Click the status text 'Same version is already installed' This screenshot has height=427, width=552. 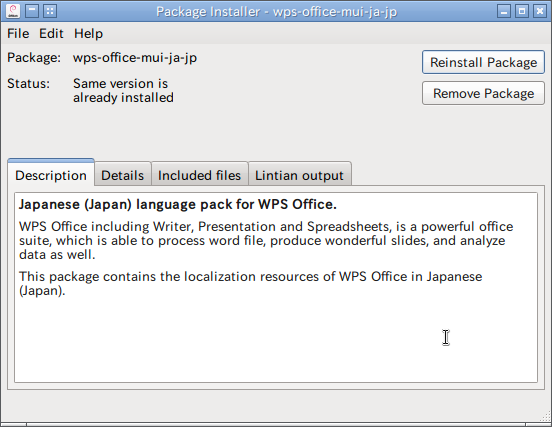[x=123, y=90]
